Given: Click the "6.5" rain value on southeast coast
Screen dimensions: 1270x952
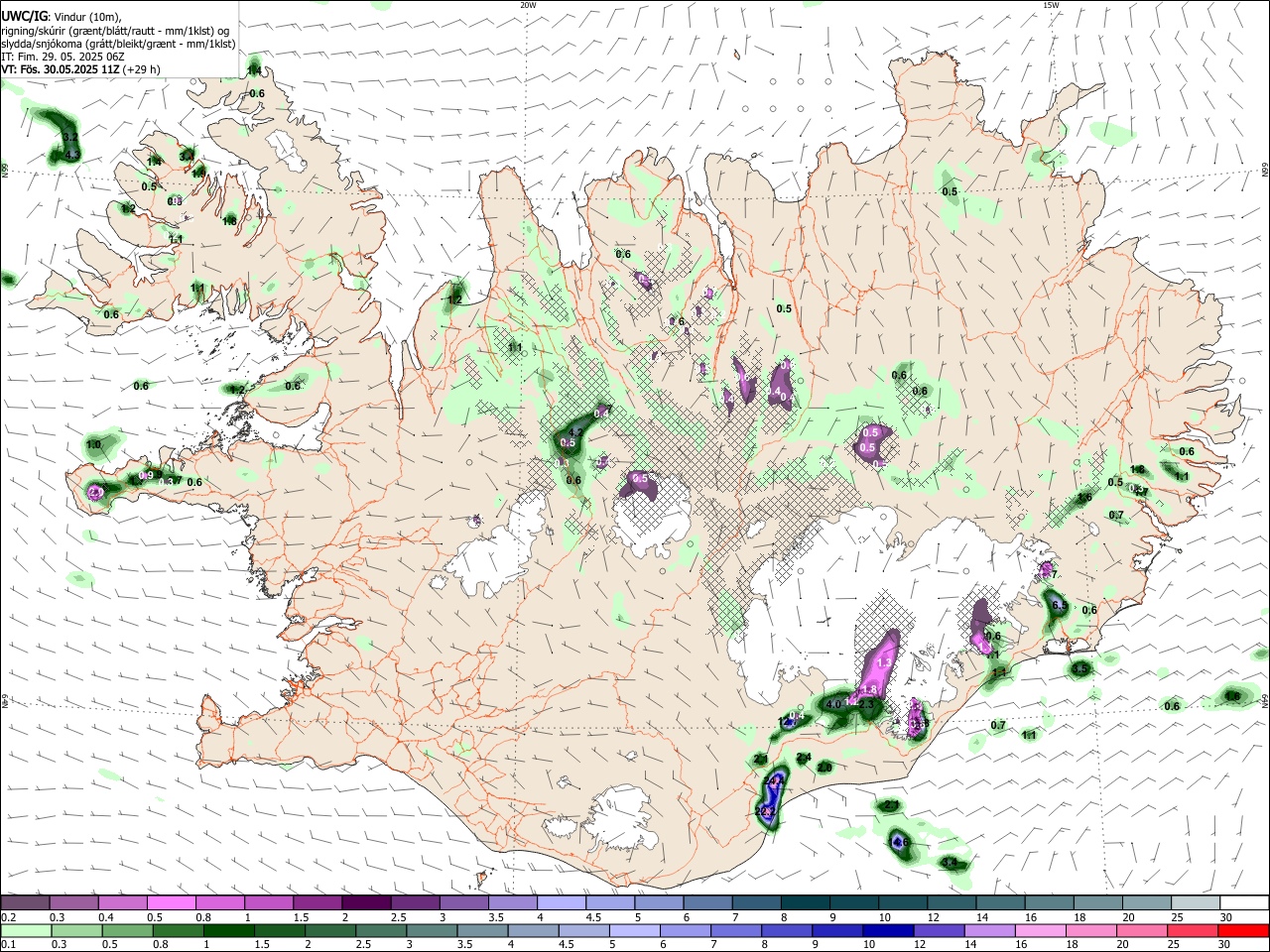Looking at the screenshot, I should pyautogui.click(x=1059, y=605).
